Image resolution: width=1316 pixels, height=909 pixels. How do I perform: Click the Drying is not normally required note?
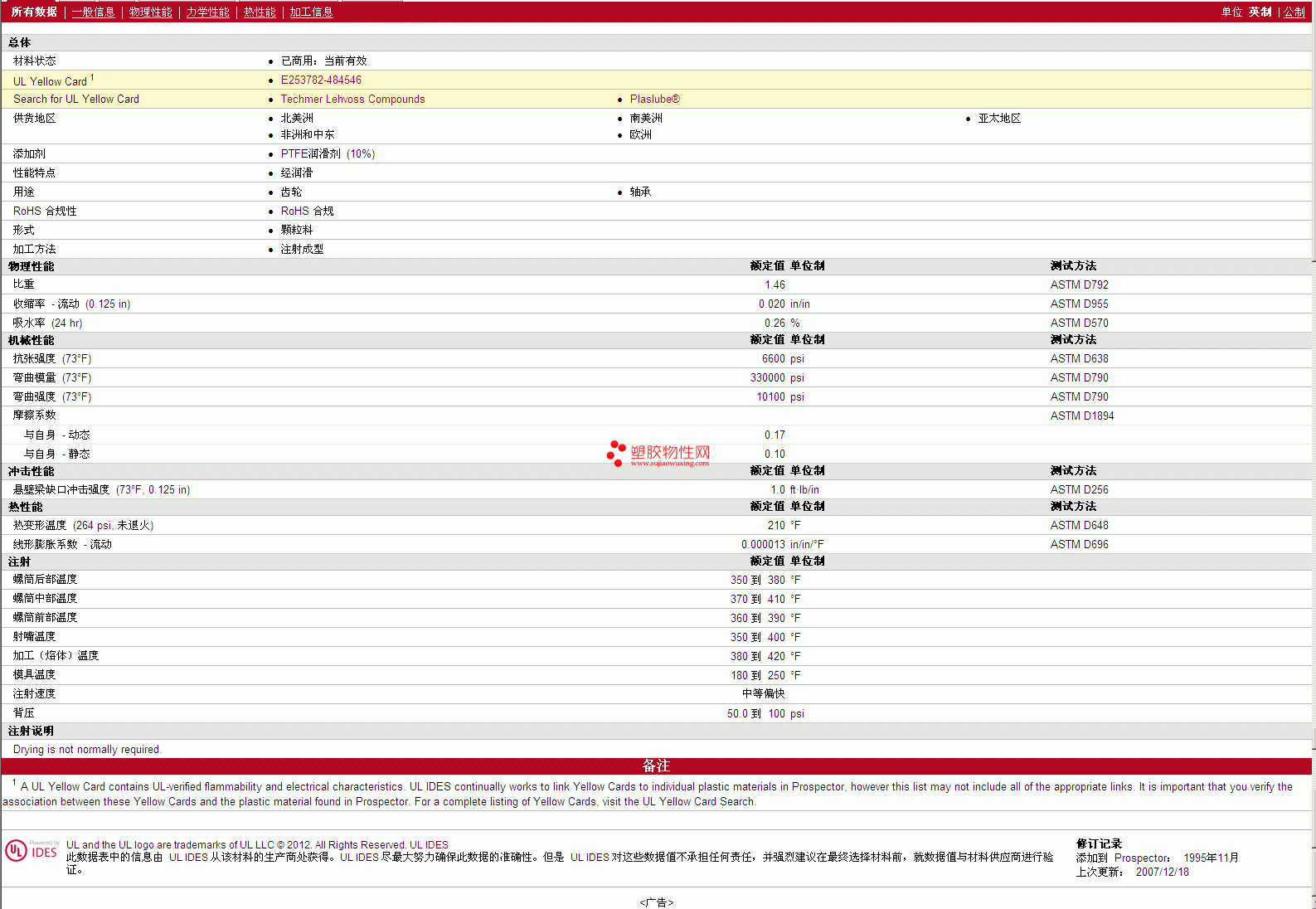(87, 749)
